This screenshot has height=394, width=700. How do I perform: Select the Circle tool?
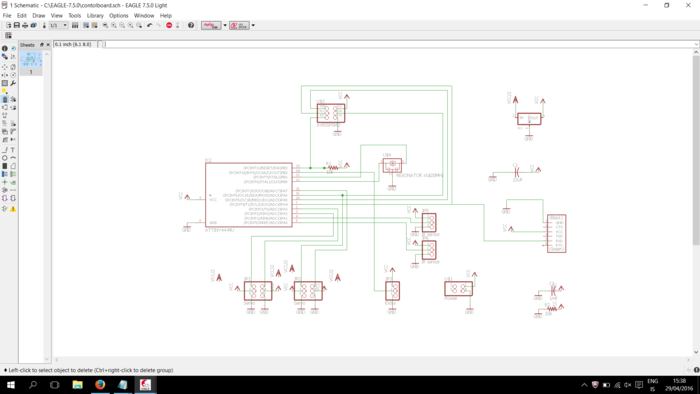[4, 158]
